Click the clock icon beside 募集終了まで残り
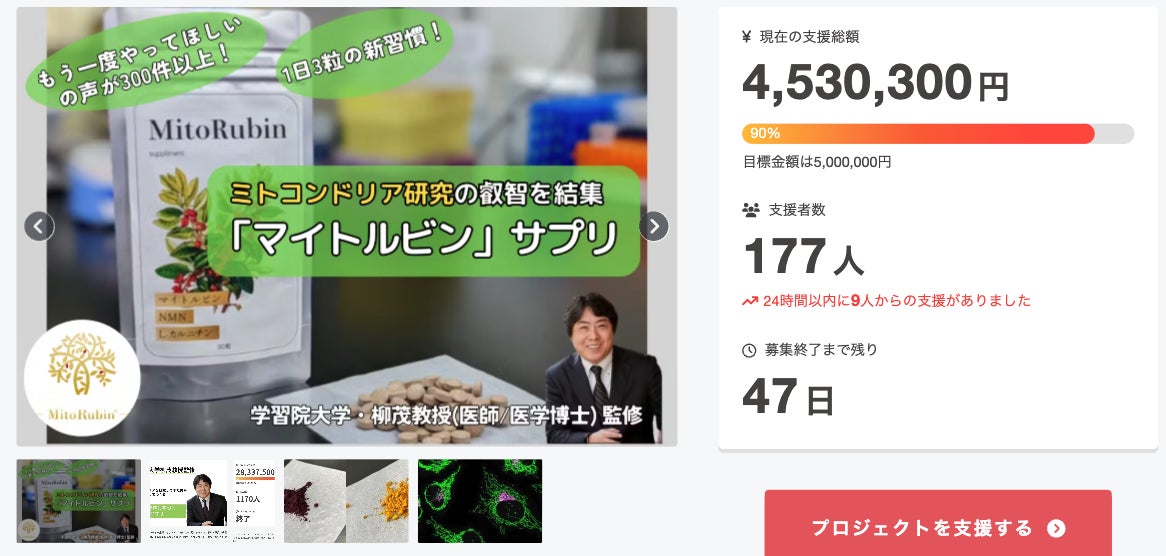 749,350
